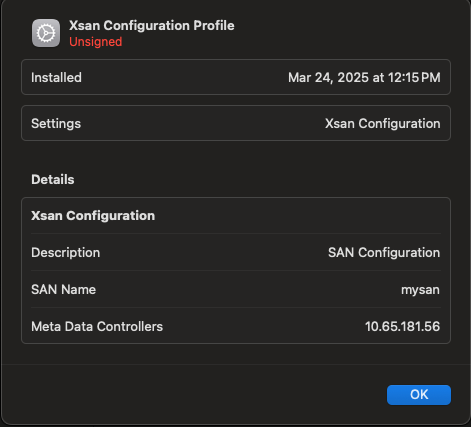Click the Details section heading
The width and height of the screenshot is (471, 427).
click(x=53, y=180)
